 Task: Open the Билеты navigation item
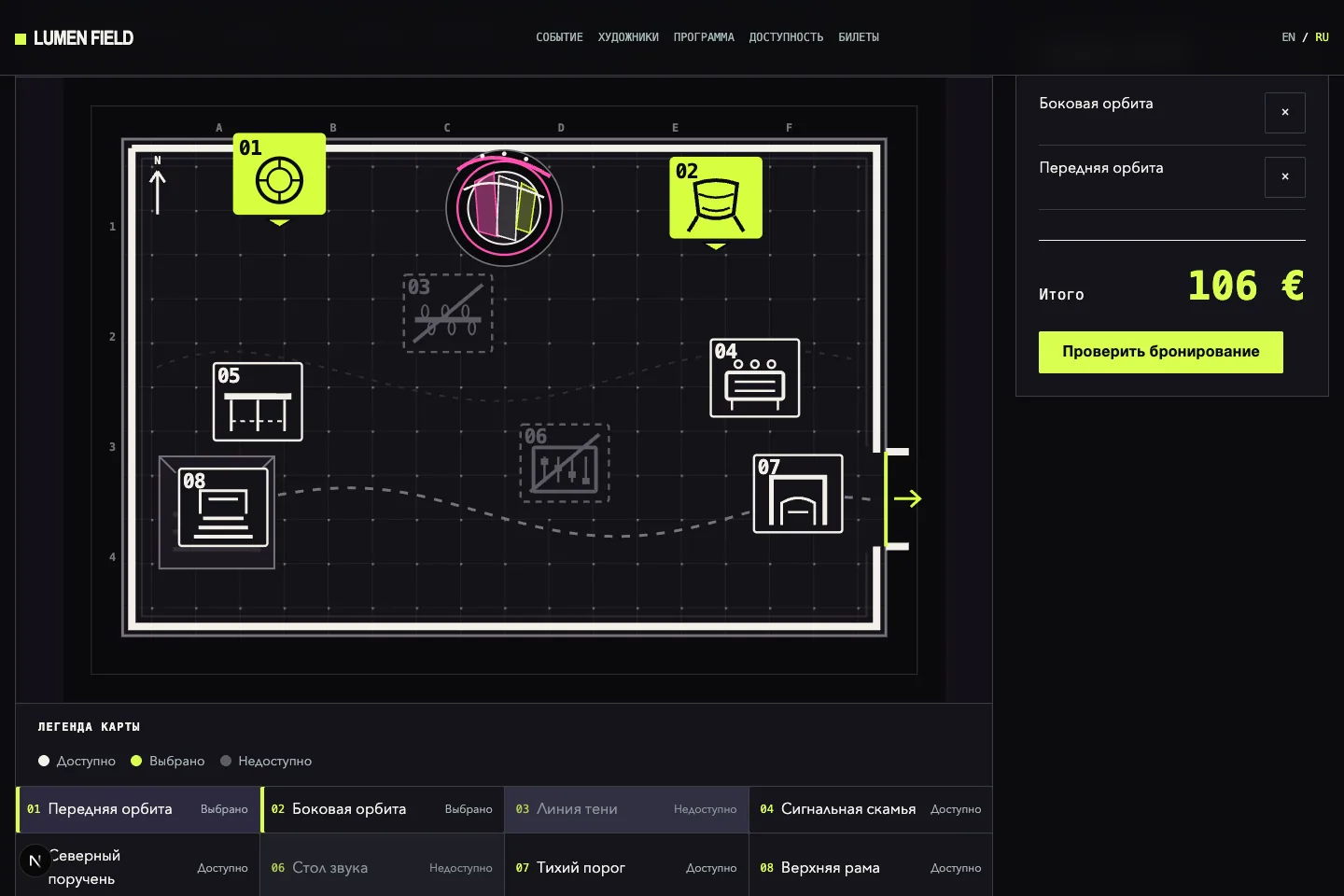859,37
